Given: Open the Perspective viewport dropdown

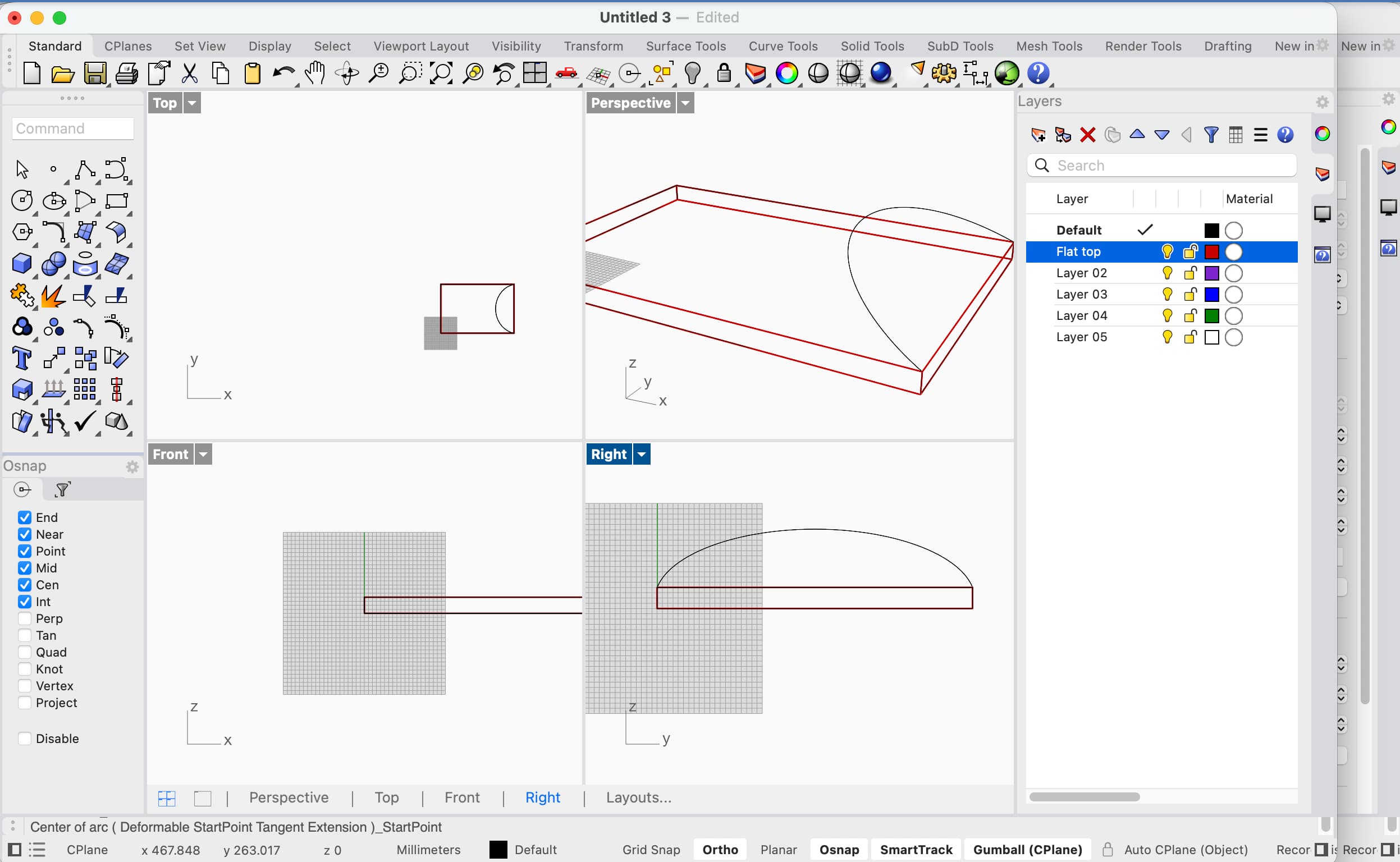Looking at the screenshot, I should [685, 103].
